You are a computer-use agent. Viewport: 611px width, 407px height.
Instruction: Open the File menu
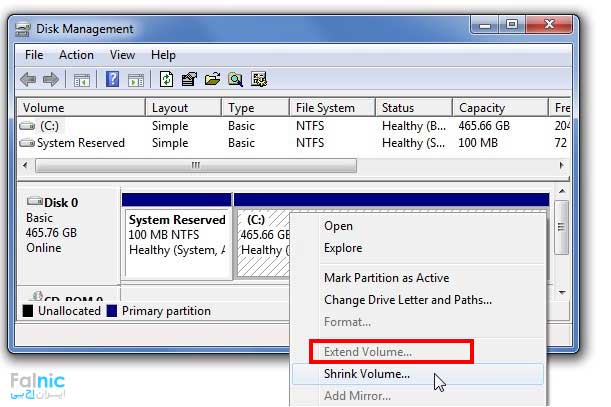pos(34,55)
